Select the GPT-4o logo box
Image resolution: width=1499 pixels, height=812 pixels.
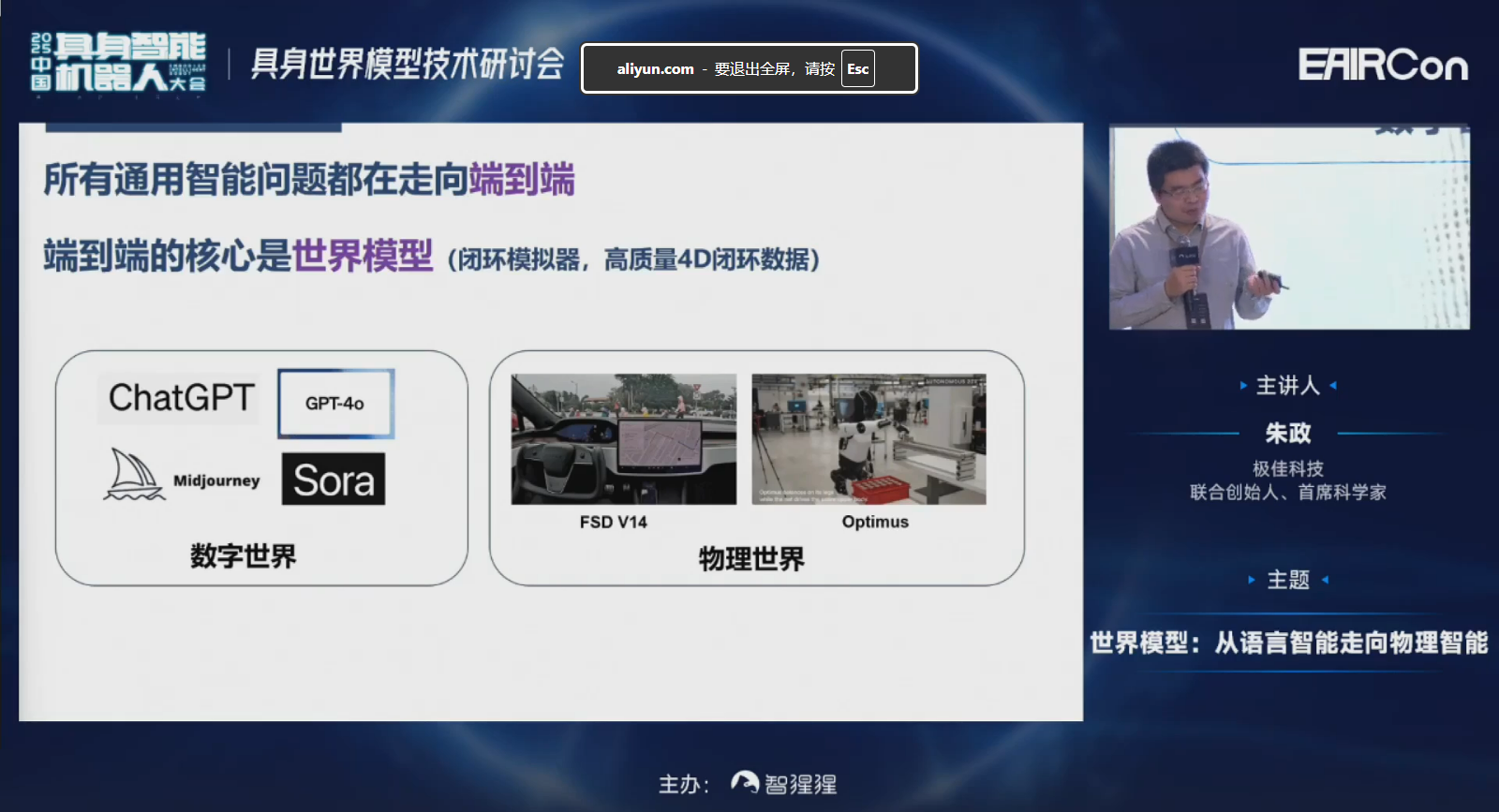point(335,404)
